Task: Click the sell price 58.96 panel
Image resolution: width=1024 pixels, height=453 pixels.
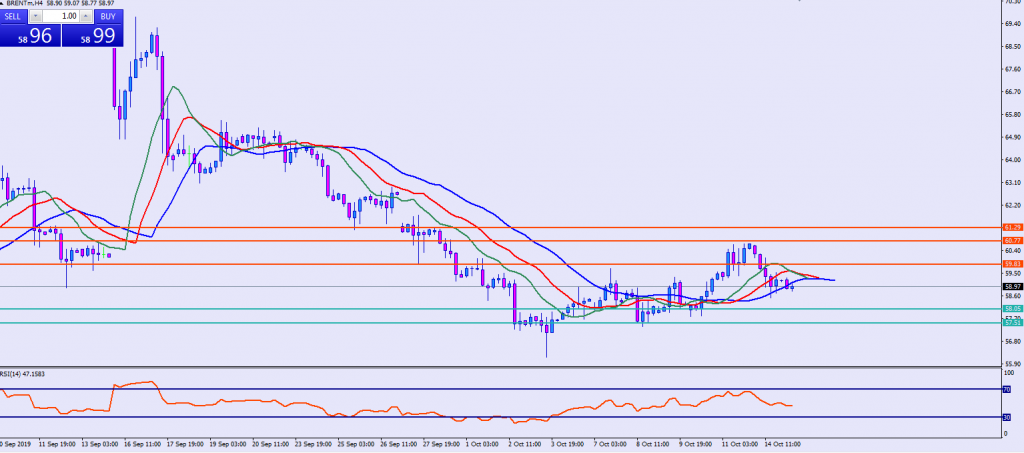Action: pyautogui.click(x=30, y=36)
